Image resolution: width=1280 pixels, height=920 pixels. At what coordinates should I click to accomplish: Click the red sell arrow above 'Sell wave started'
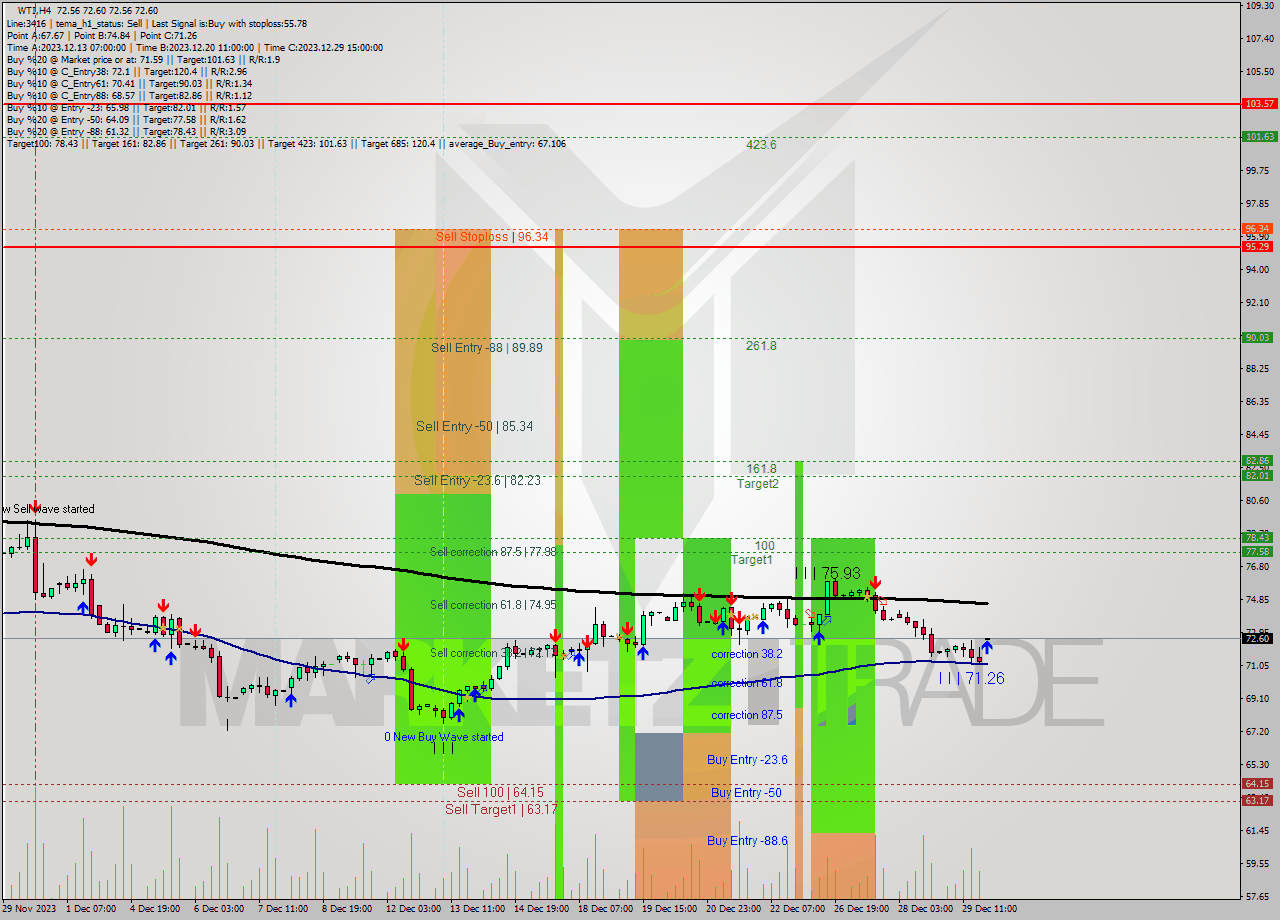(35, 506)
